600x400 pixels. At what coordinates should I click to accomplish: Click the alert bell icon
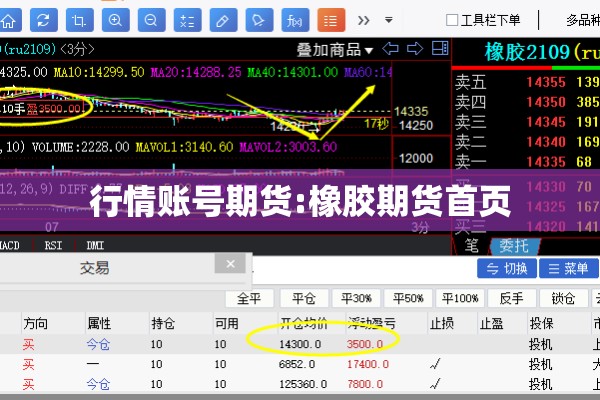click(259, 20)
